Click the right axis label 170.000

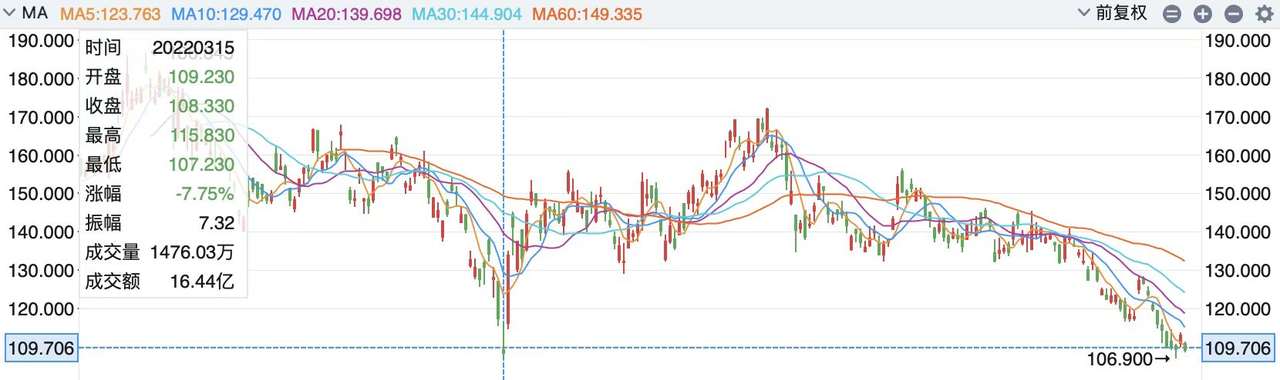(x=1237, y=117)
